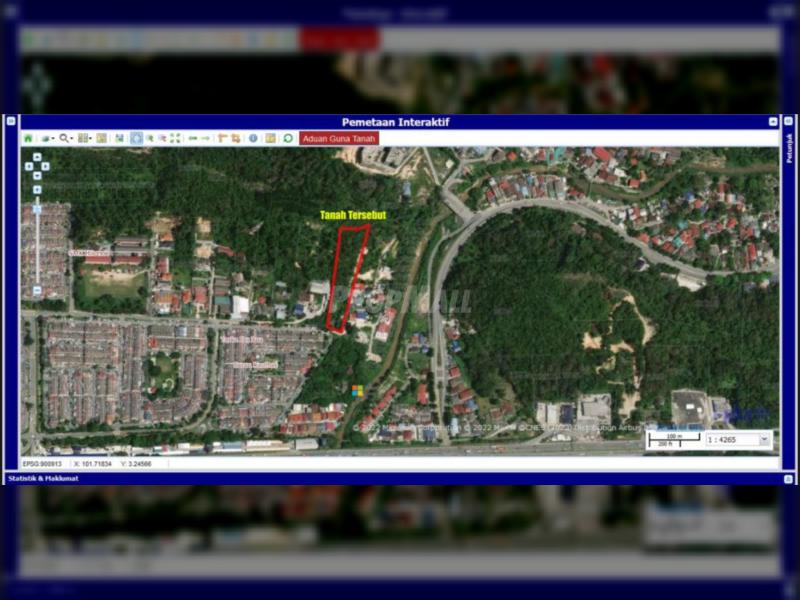Click the next view right arrow
This screenshot has width=800, height=600.
[x=206, y=139]
